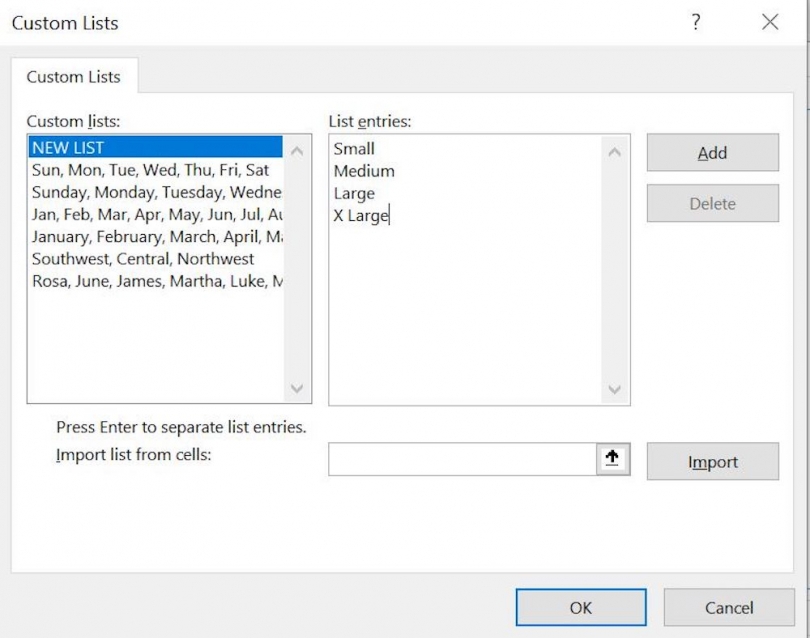810x638 pixels.
Task: Confirm with the OK button
Action: click(580, 607)
